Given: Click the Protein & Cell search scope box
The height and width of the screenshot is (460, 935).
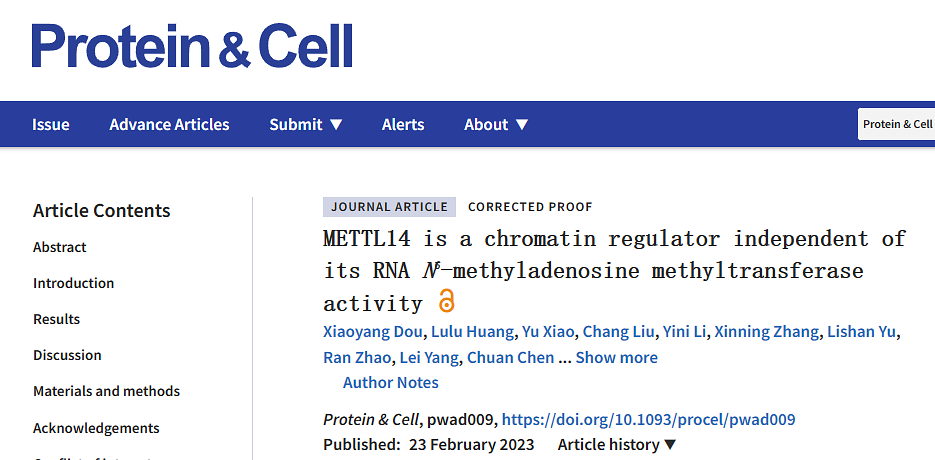Looking at the screenshot, I should click(897, 125).
